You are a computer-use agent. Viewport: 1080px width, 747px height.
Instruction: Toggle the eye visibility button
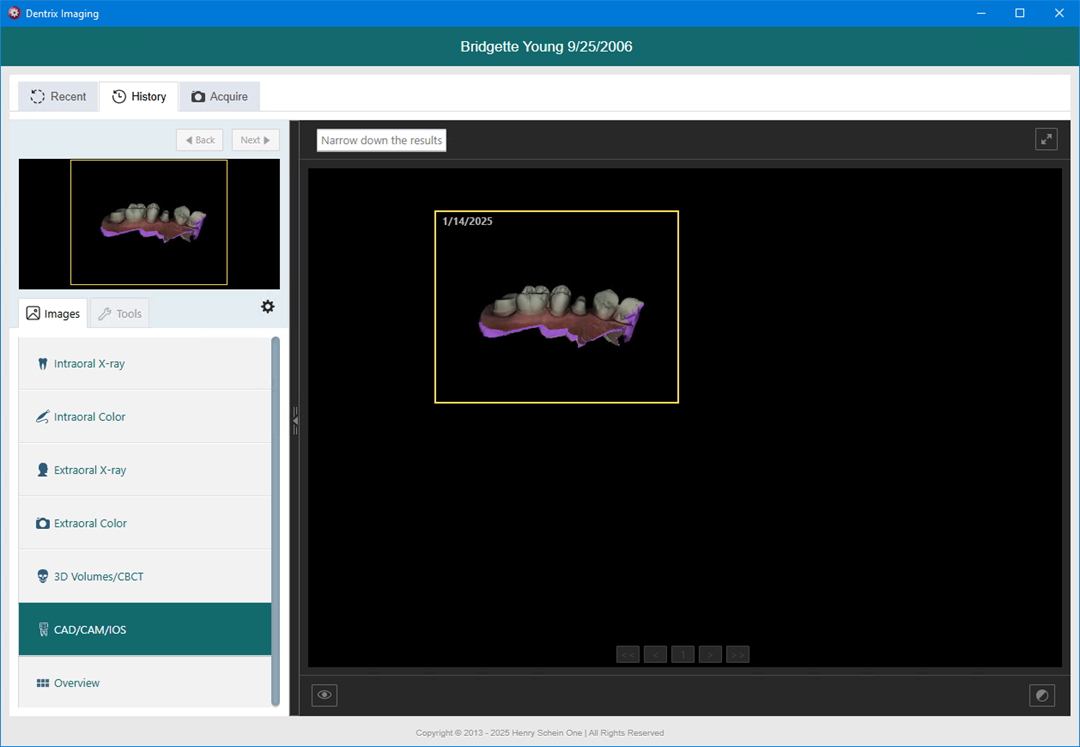(324, 695)
